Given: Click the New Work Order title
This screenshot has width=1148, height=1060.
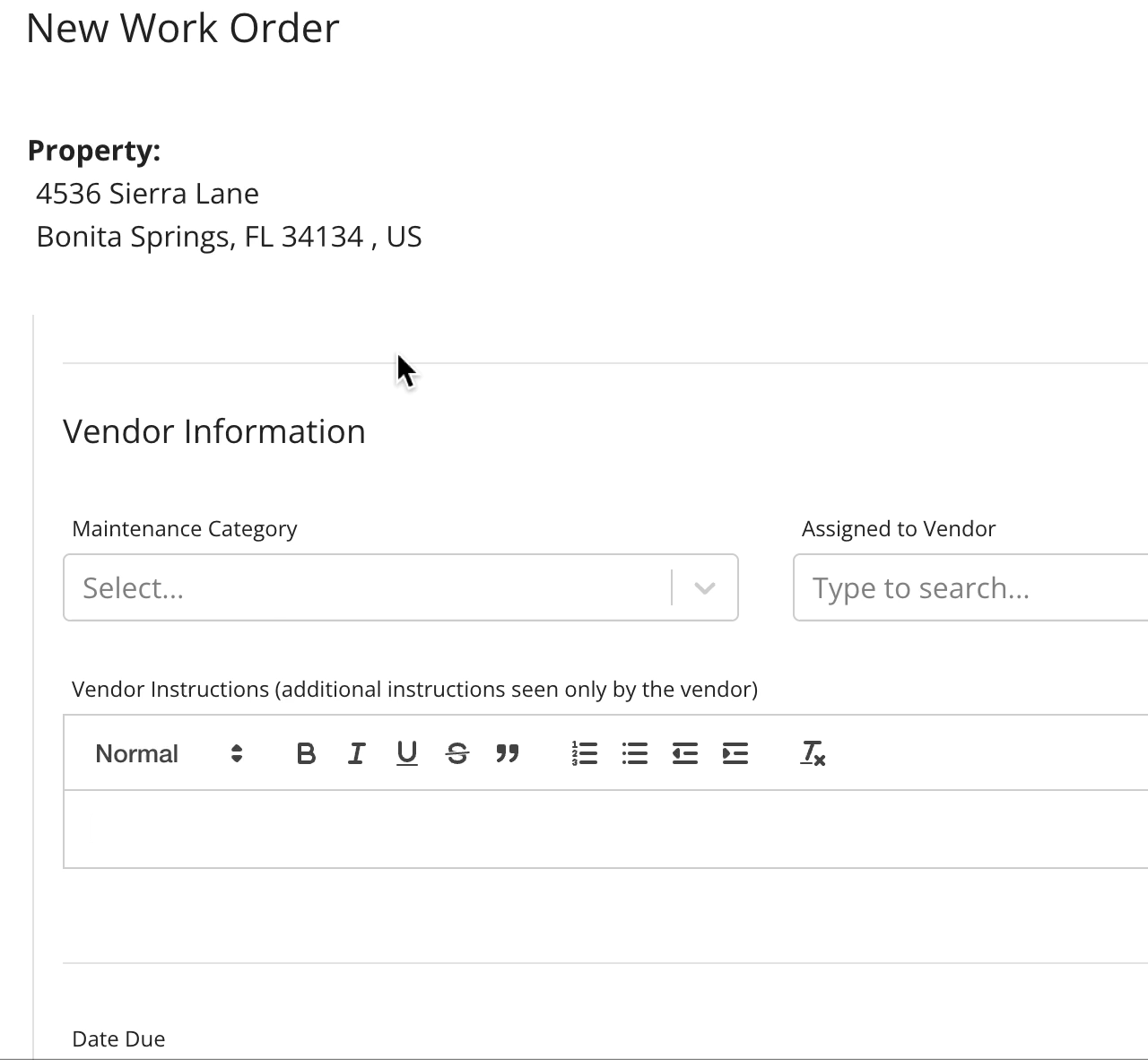Looking at the screenshot, I should click(x=184, y=28).
